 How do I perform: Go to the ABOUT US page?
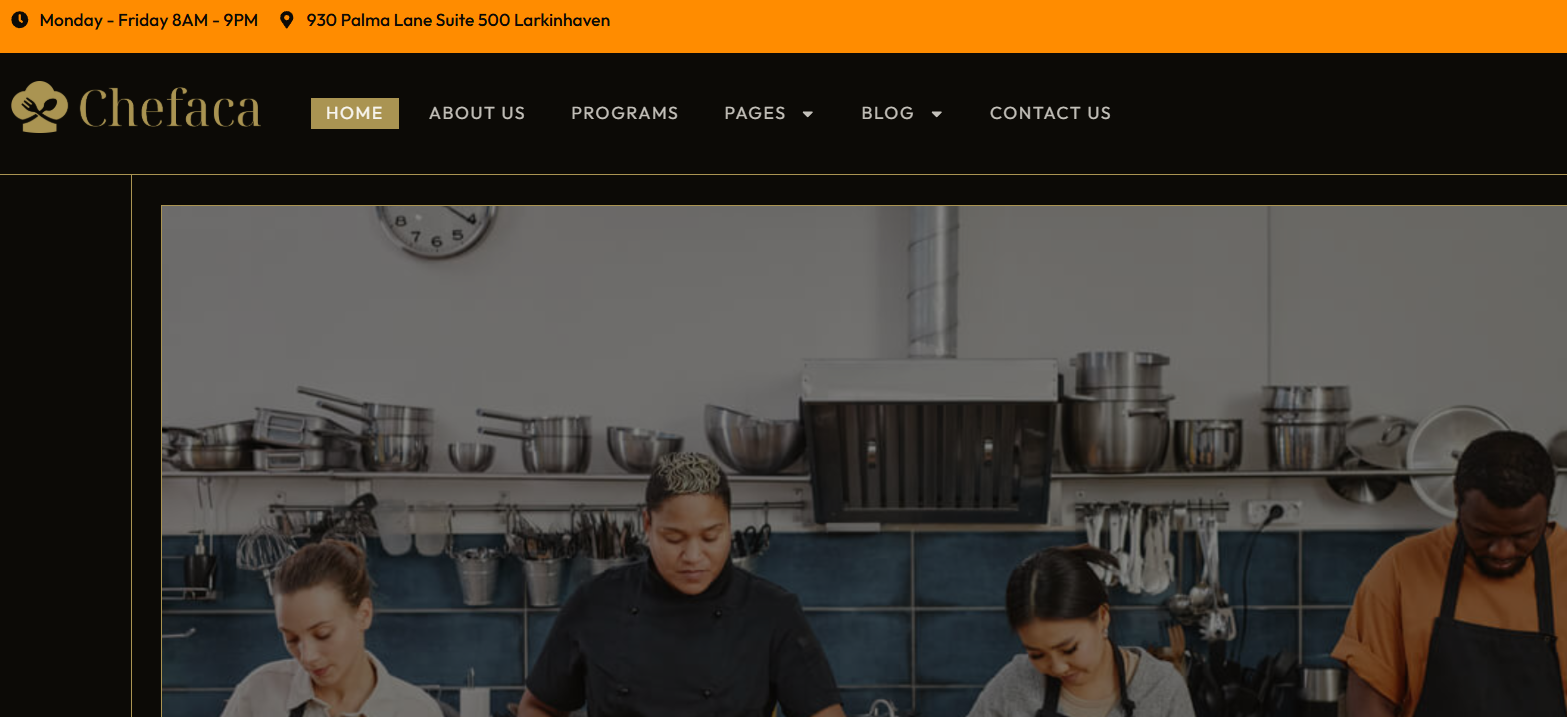477,113
